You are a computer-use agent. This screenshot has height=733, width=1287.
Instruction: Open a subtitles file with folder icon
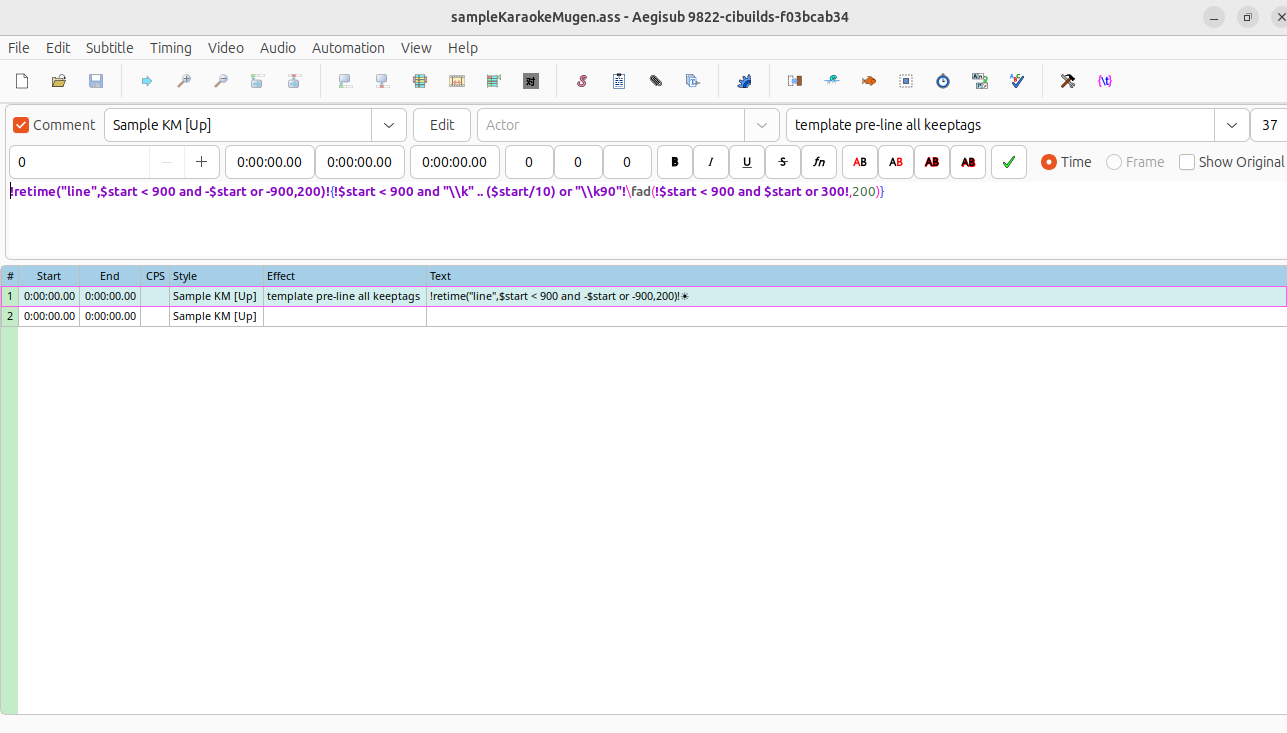click(59, 81)
